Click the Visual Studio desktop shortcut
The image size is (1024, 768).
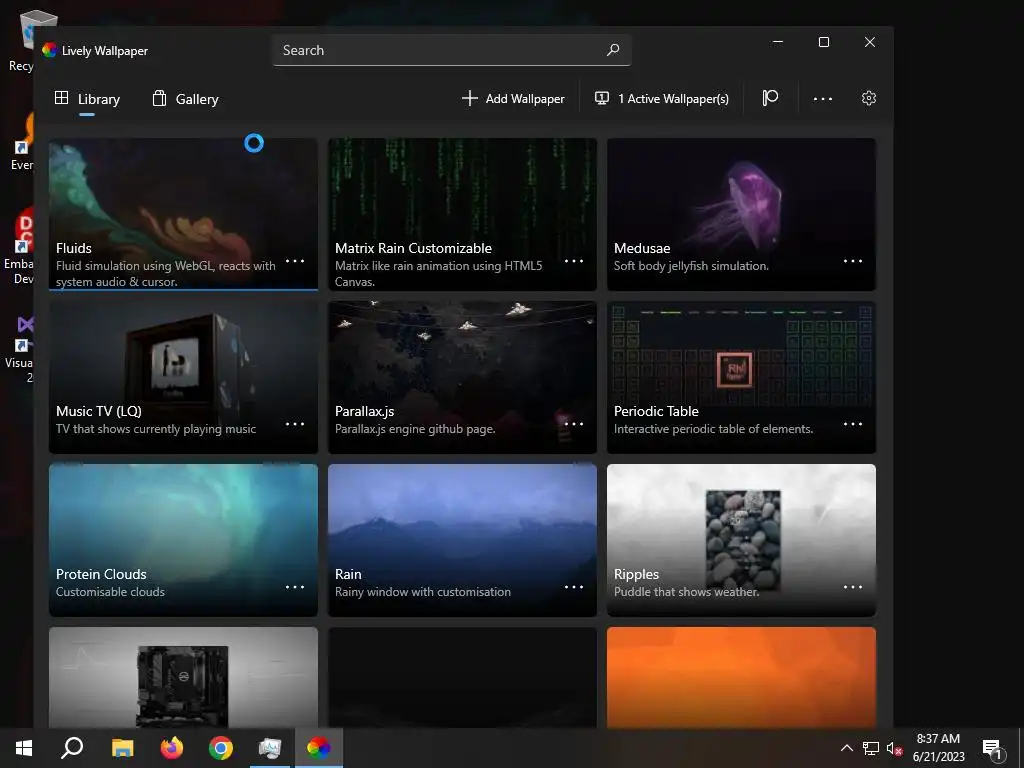click(x=18, y=349)
